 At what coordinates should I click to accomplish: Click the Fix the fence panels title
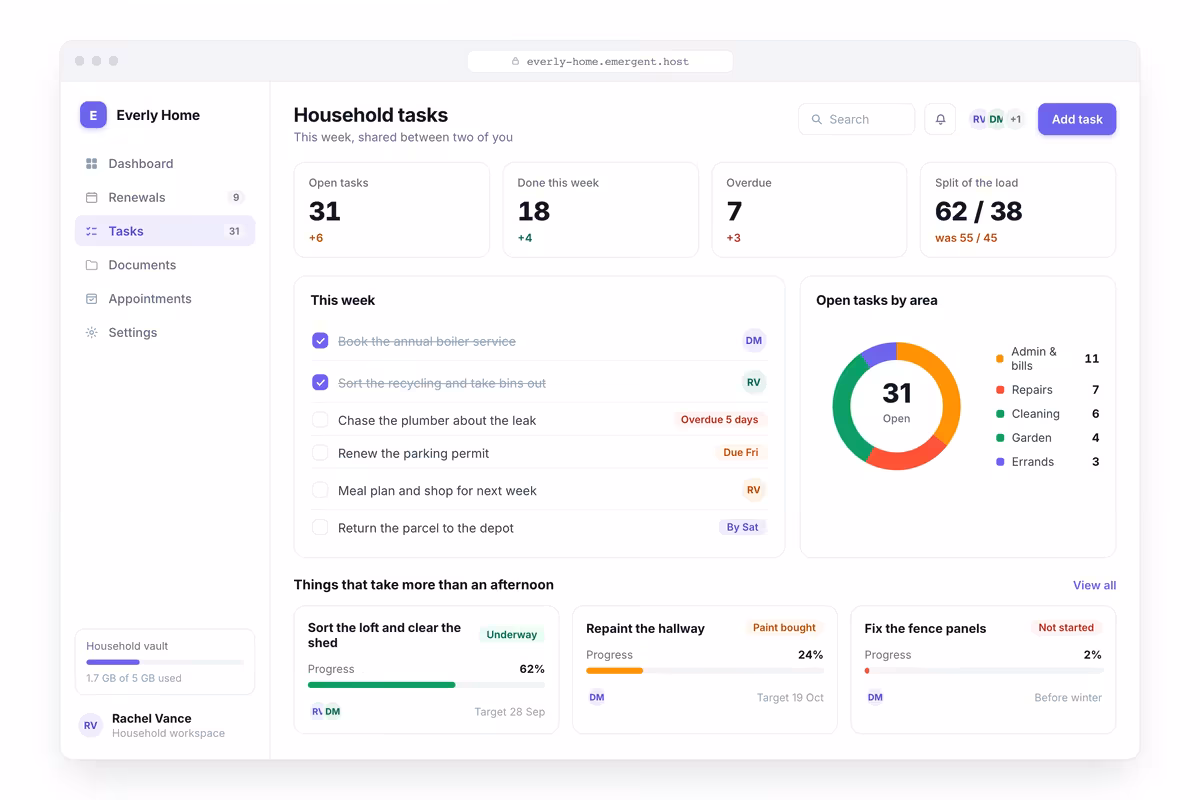[x=925, y=629]
